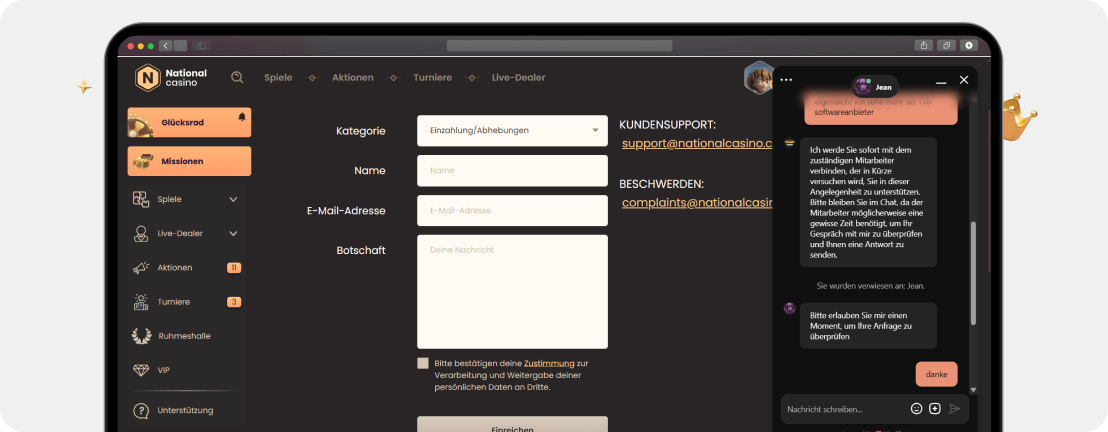Open the Zustimmung link

point(549,363)
